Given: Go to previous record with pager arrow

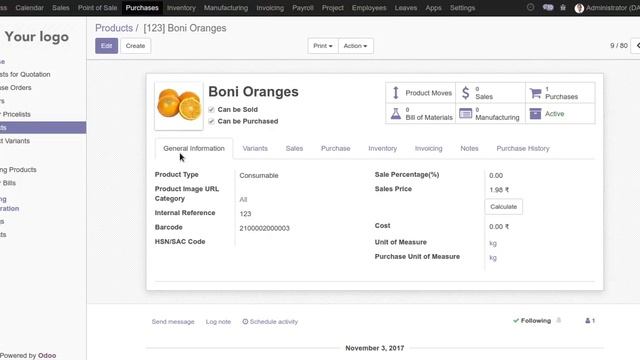Looking at the screenshot, I should coord(637,46).
